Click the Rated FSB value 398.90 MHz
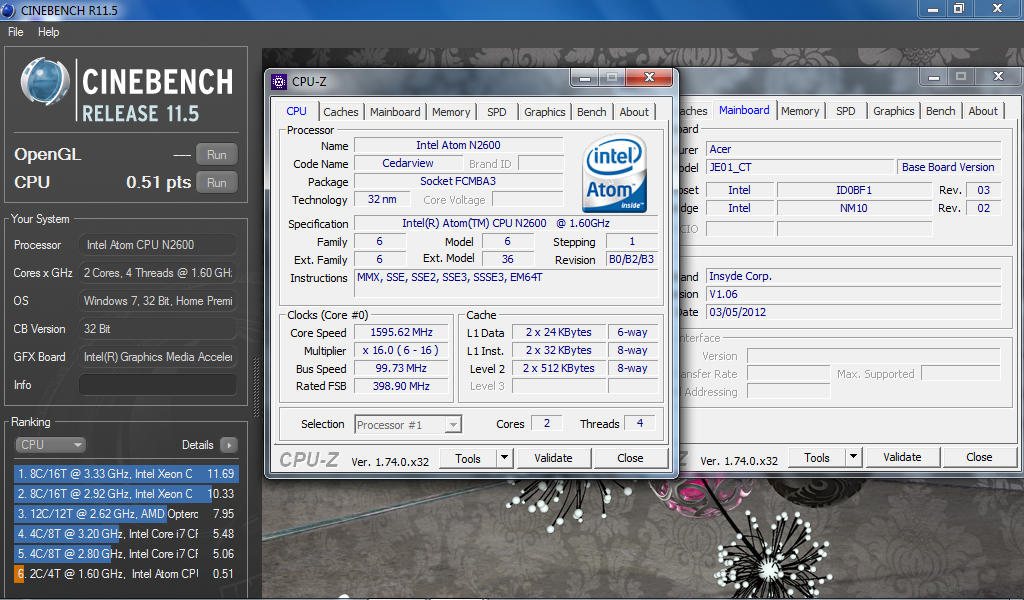 [401, 387]
